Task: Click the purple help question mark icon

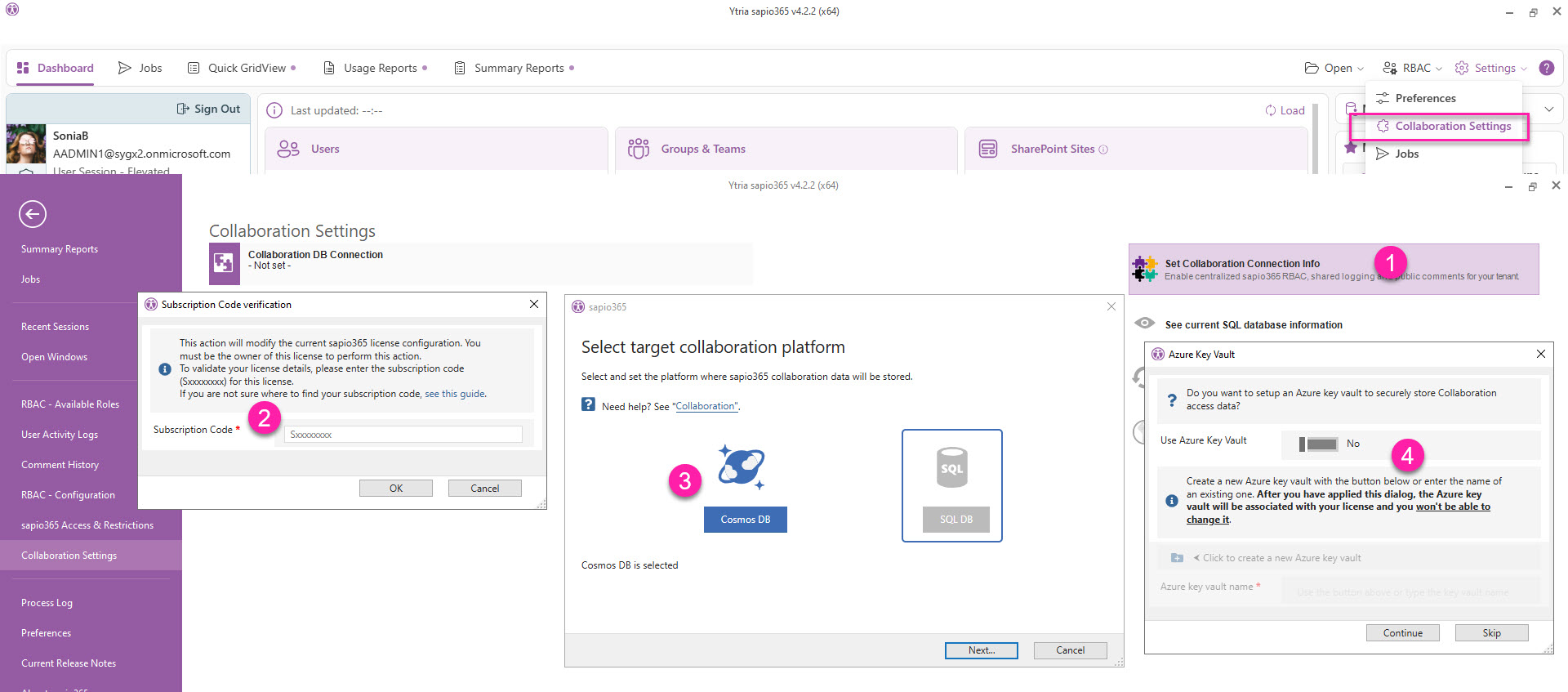Action: [x=1547, y=68]
